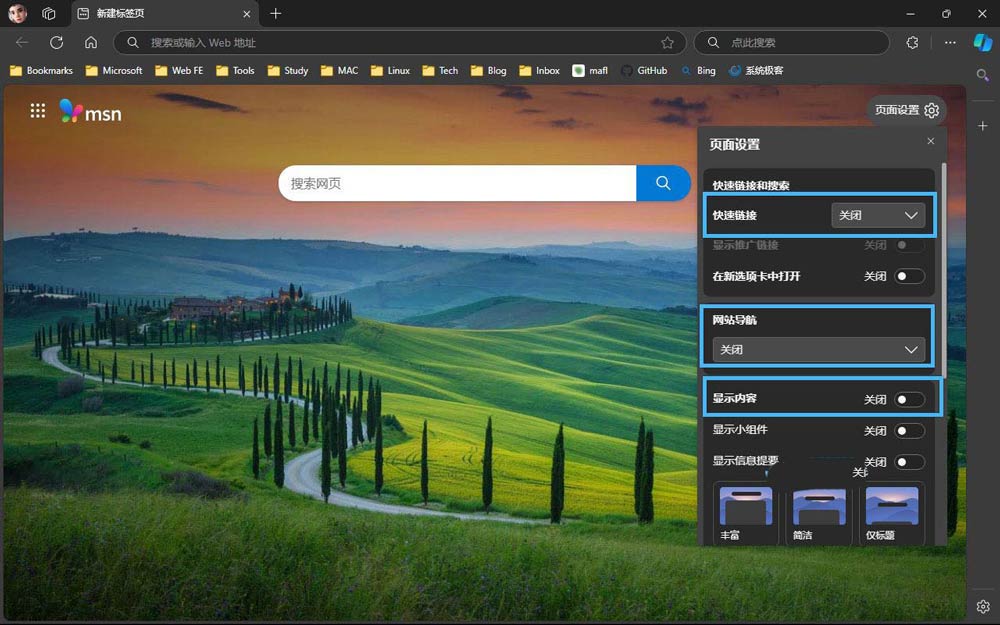Screen dimensions: 1000x625
Task: Expand the 网站导航 dropdown
Action: [x=819, y=349]
